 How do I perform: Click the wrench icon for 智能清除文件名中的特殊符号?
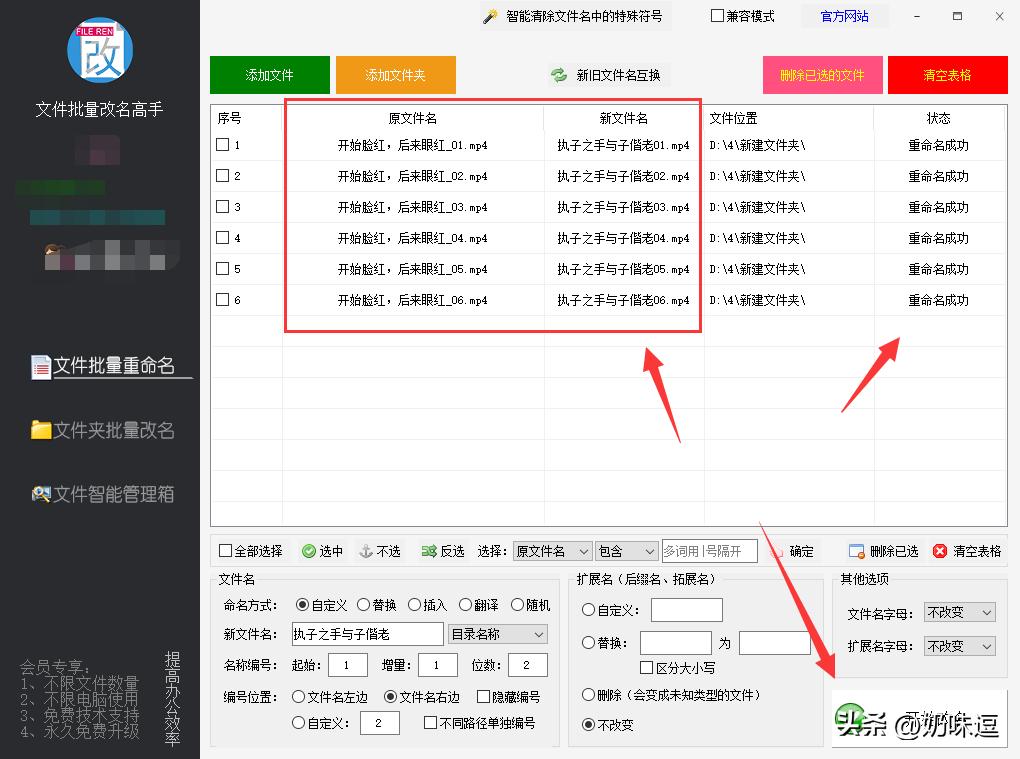click(489, 15)
